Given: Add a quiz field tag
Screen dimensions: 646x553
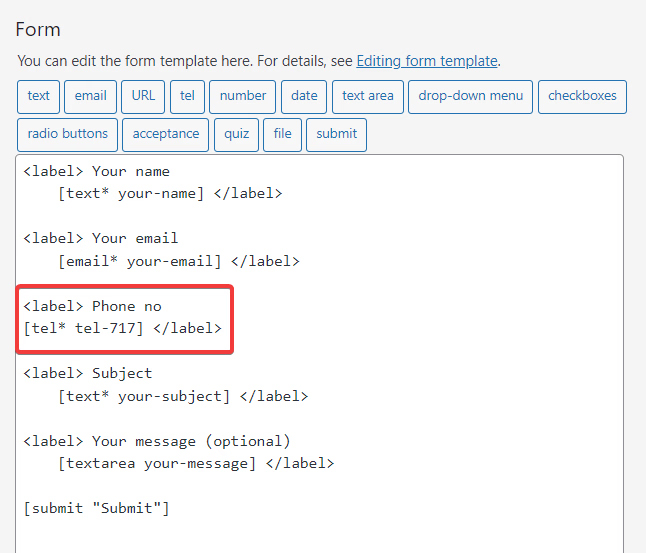Looking at the screenshot, I should (236, 135).
